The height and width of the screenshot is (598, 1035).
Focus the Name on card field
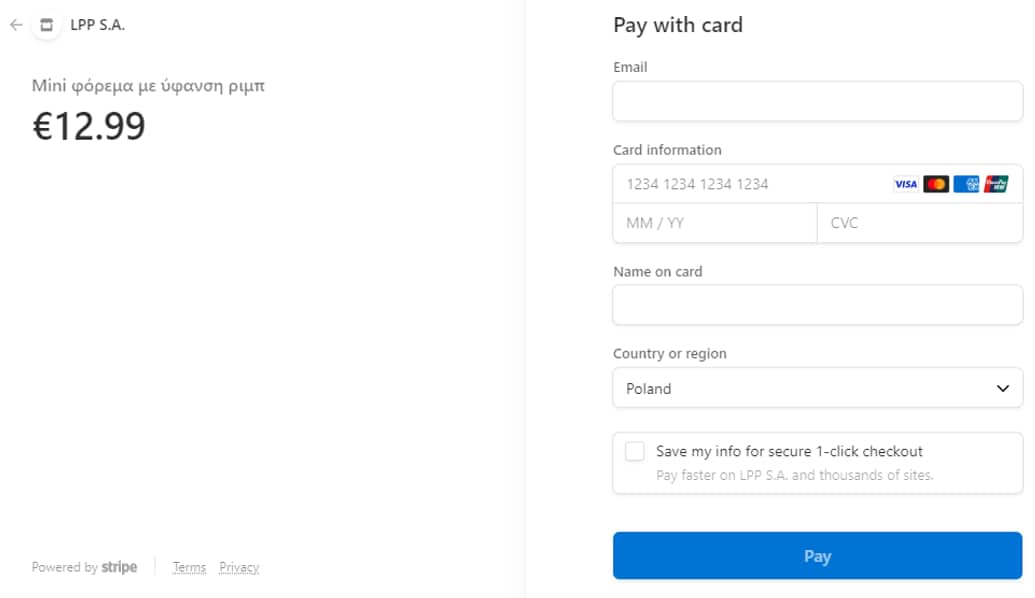point(817,305)
